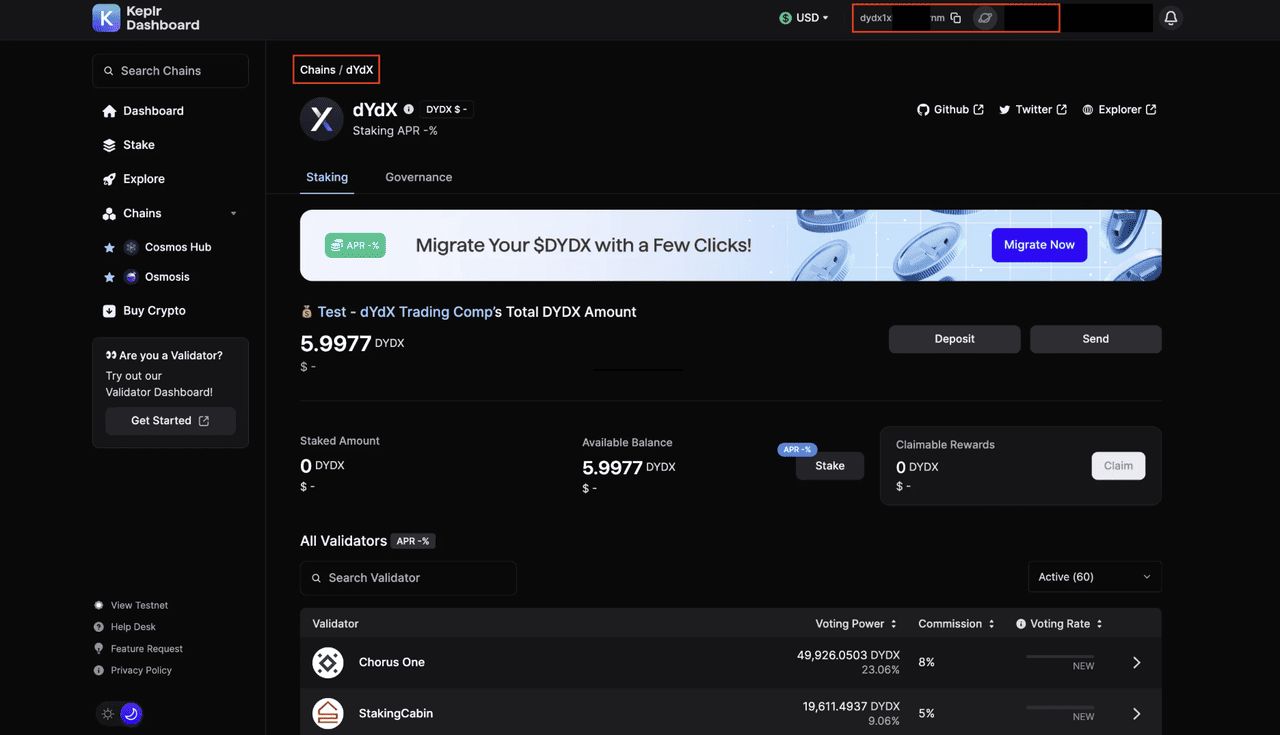Click the dYdX chain logo
This screenshot has width=1280, height=735.
tap(322, 119)
